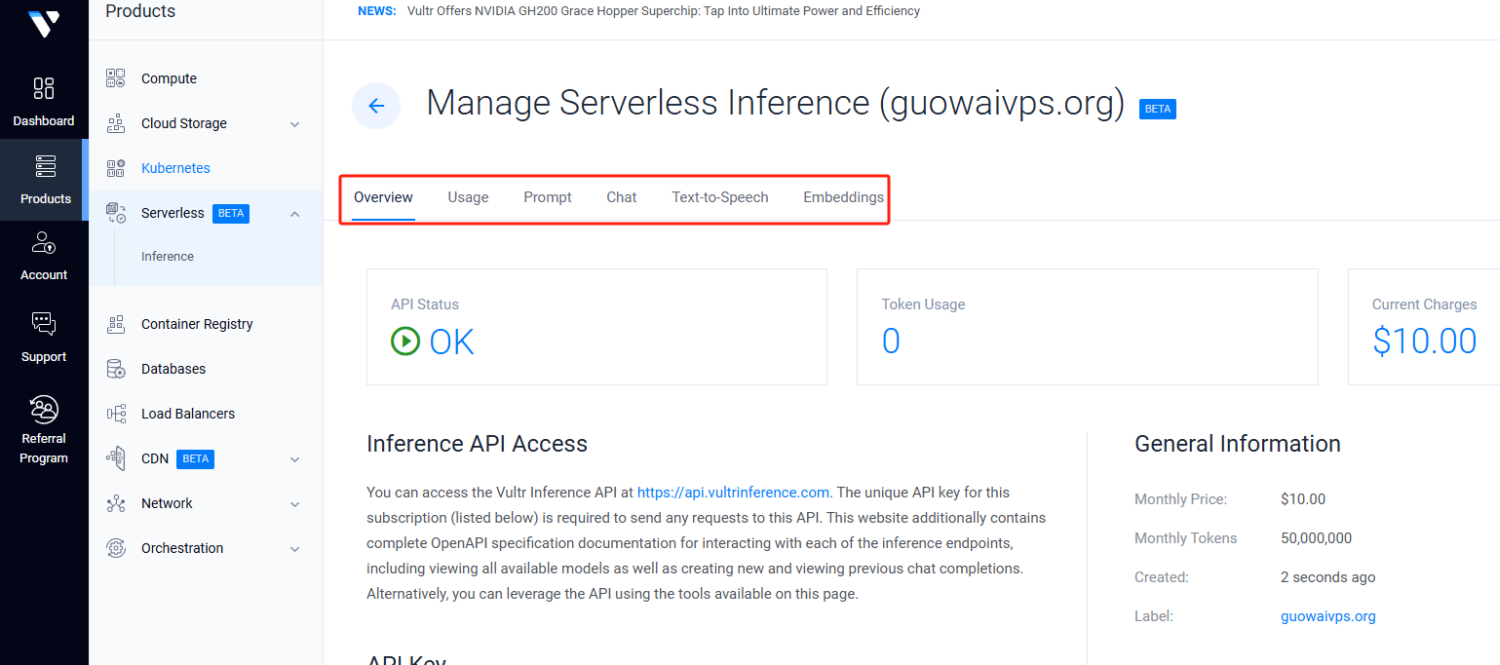Select the Compute product icon

(x=117, y=78)
